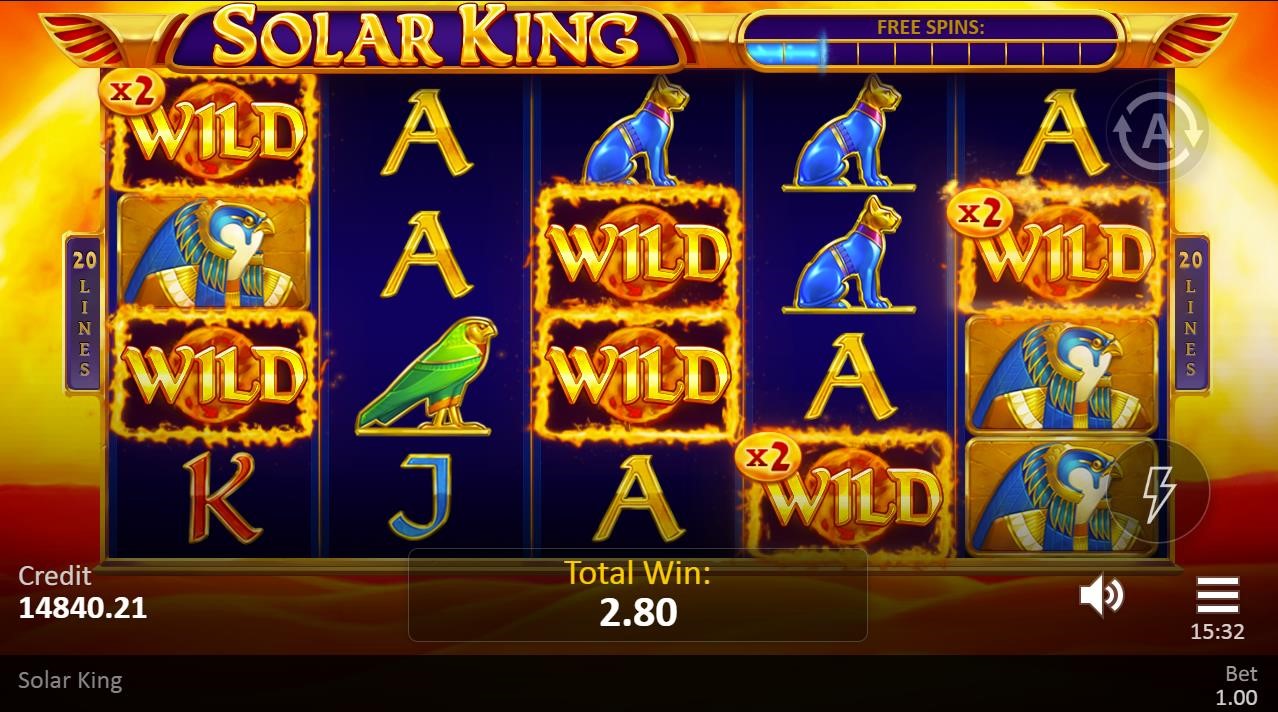Click the right 20 LINES panel
The height and width of the screenshot is (712, 1278).
[x=1190, y=313]
